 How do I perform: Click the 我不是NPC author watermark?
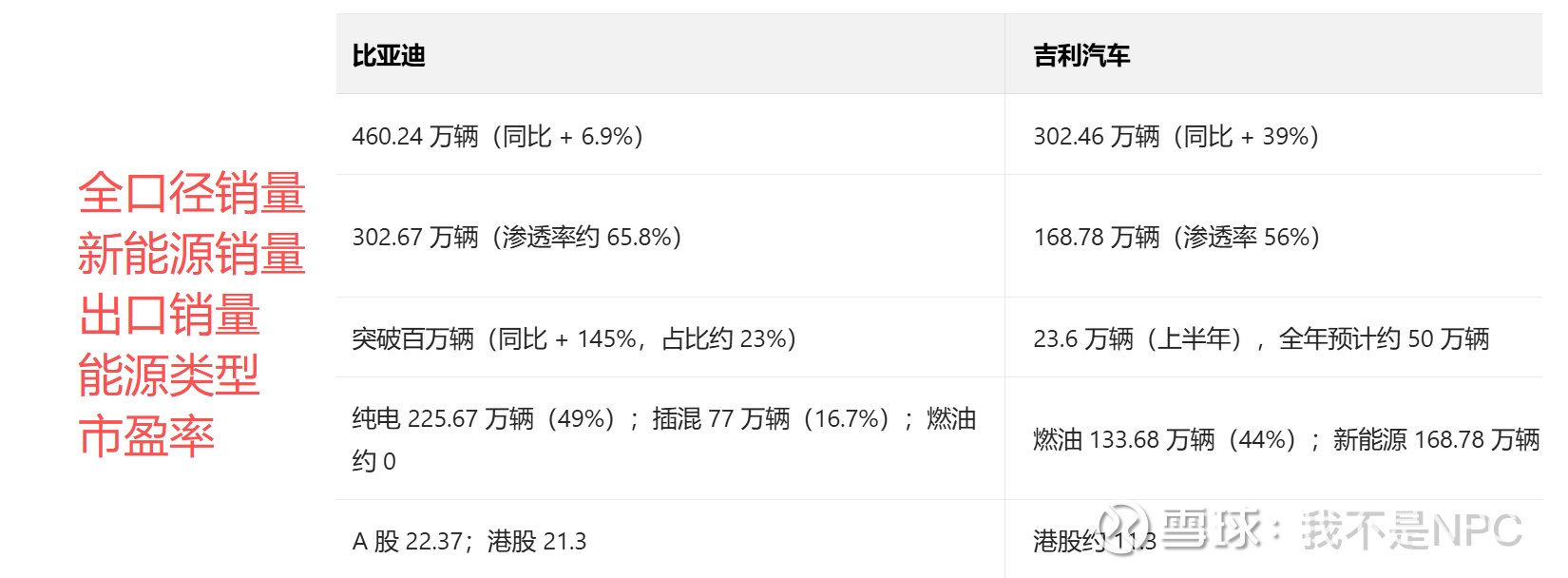pos(1411,530)
